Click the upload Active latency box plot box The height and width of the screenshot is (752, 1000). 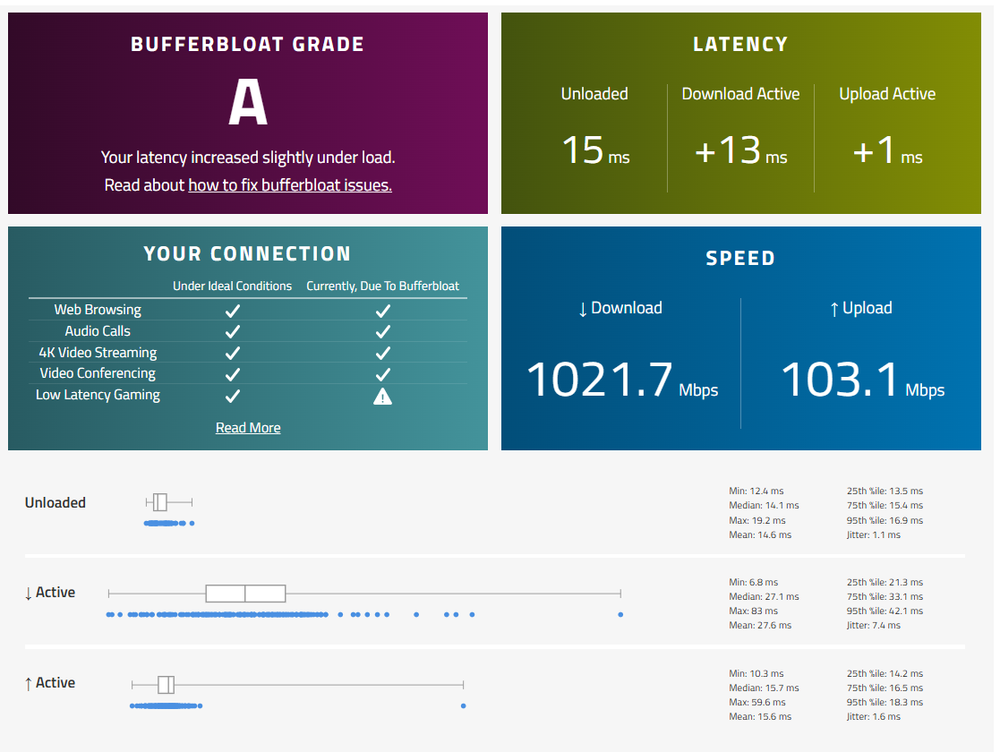click(x=166, y=684)
